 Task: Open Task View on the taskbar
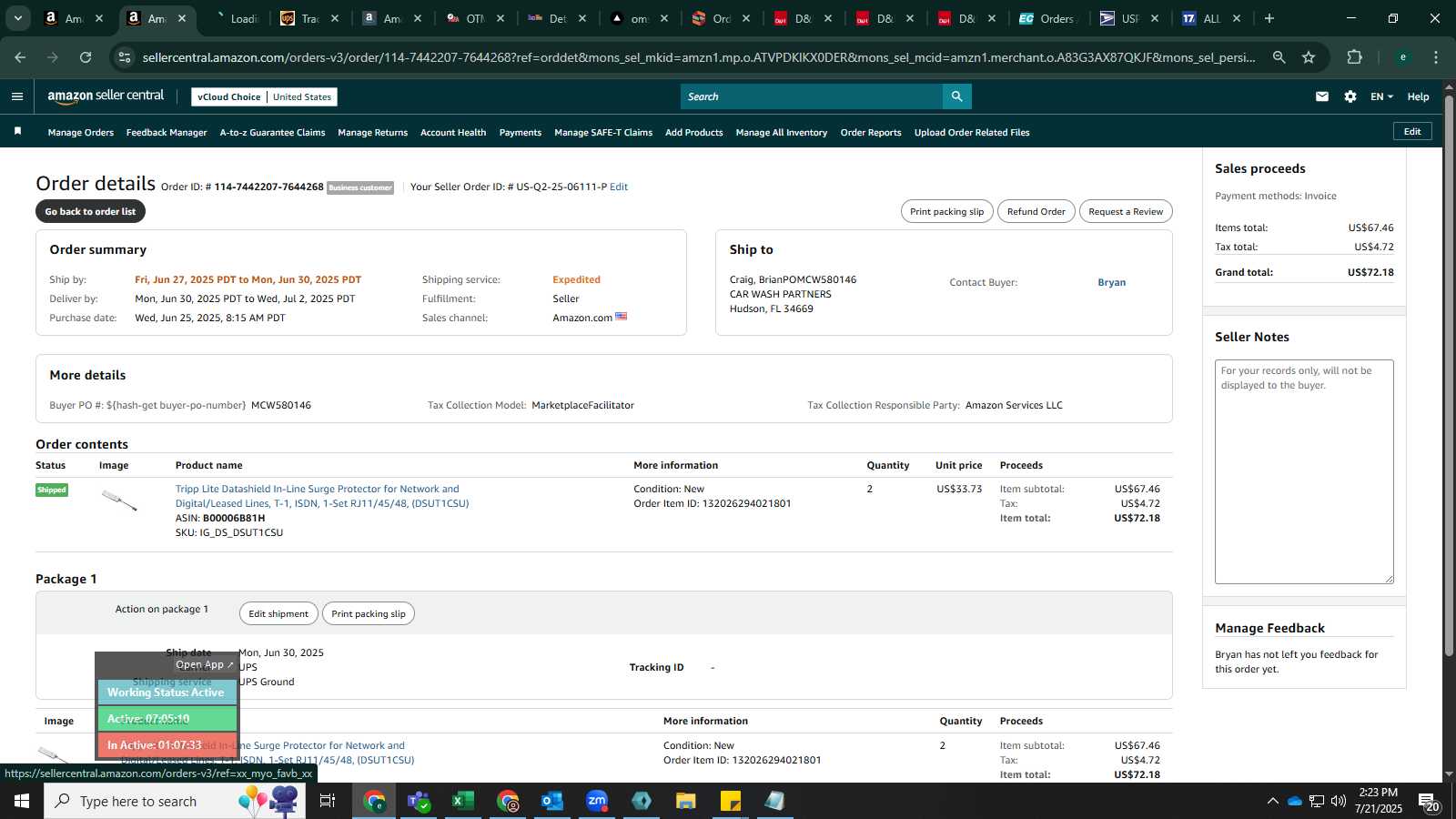pyautogui.click(x=328, y=801)
